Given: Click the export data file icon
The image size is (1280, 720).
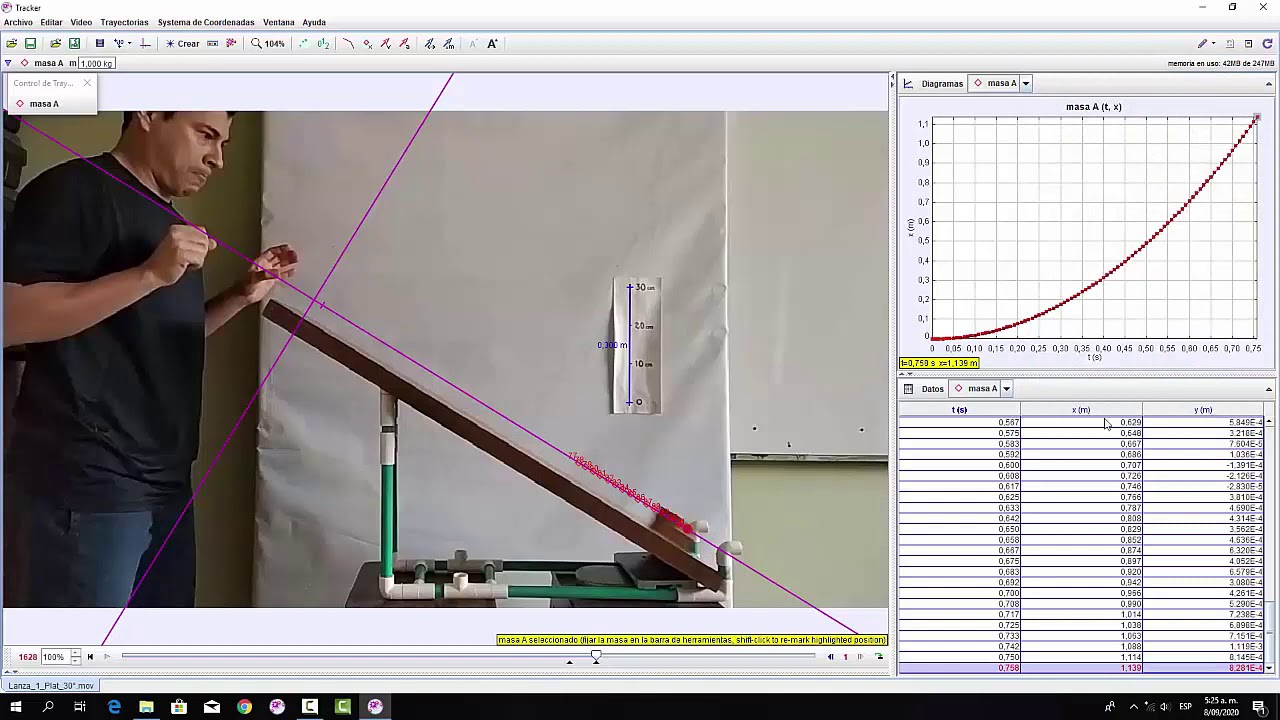Looking at the screenshot, I should [74, 44].
